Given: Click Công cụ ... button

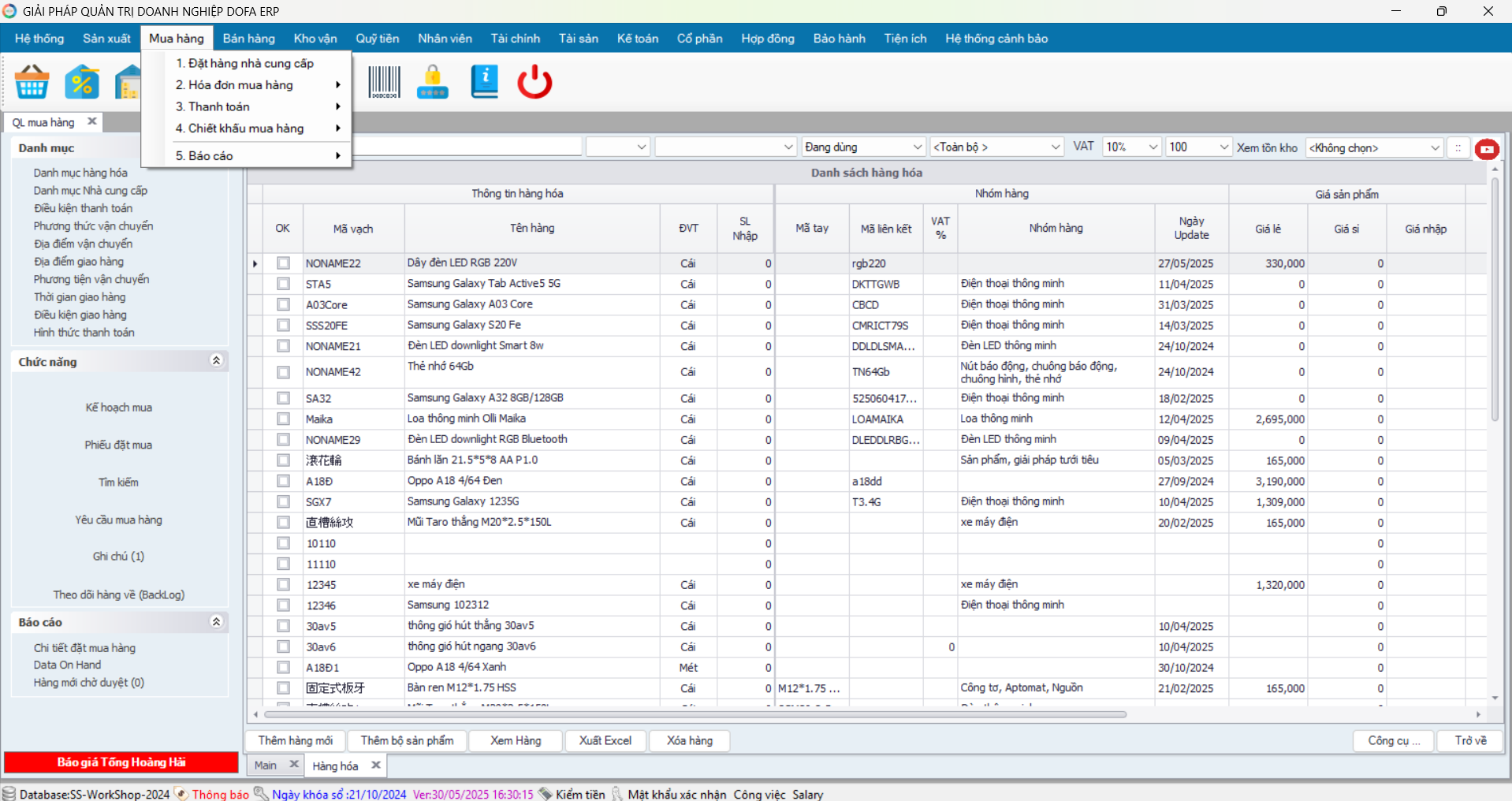Looking at the screenshot, I should (1394, 740).
